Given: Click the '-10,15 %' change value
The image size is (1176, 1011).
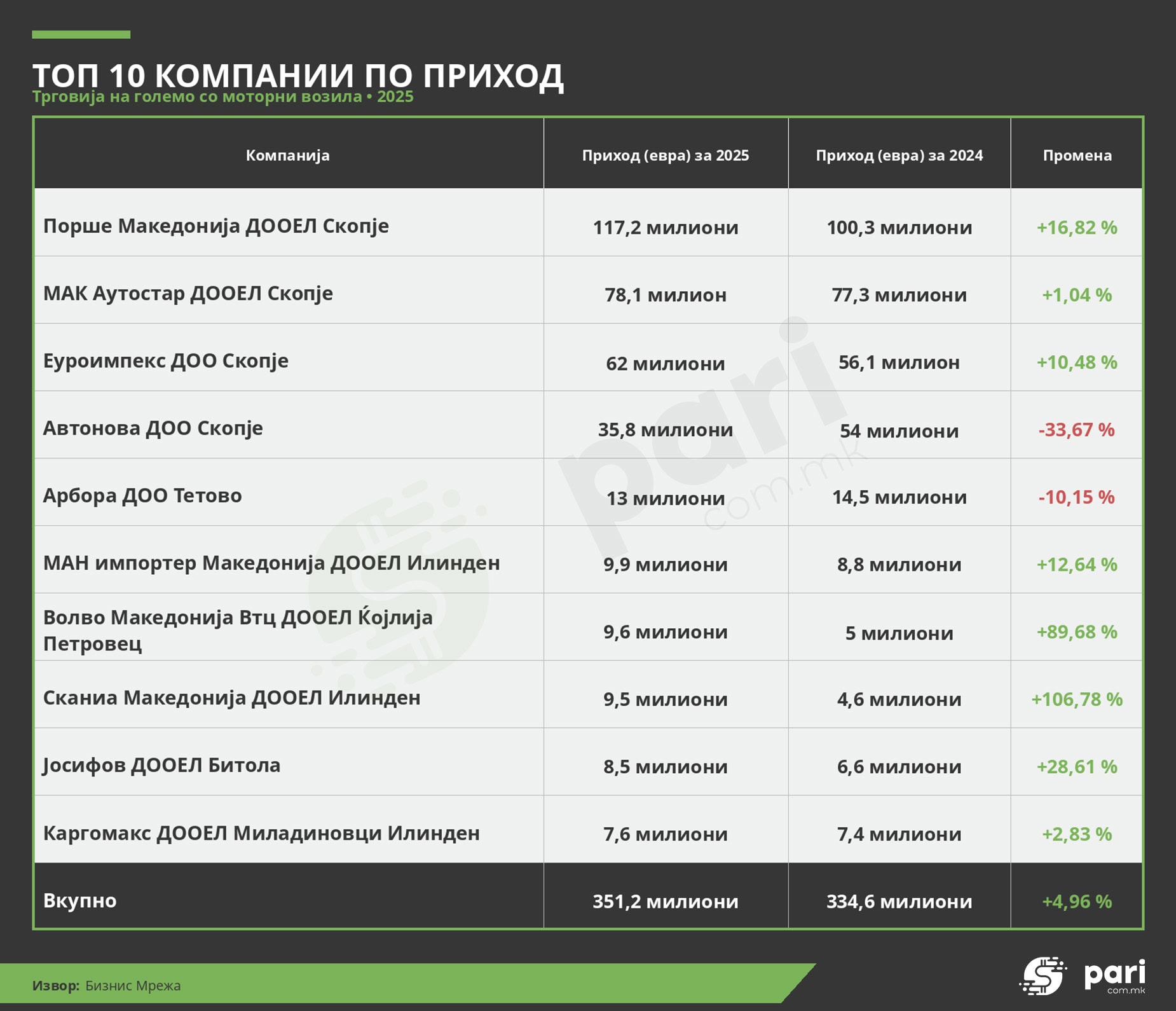Looking at the screenshot, I should click(1077, 497).
